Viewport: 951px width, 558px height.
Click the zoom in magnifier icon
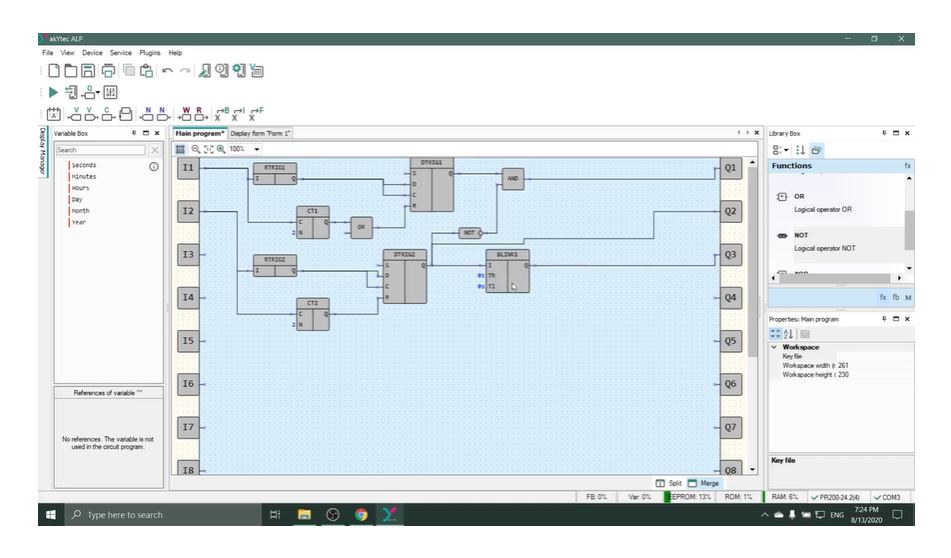click(221, 149)
